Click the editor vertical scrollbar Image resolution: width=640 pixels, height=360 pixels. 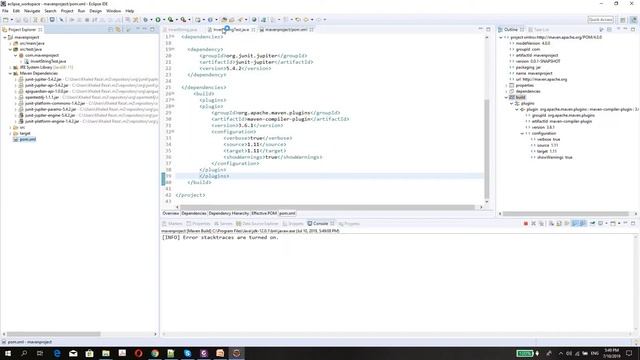click(487, 148)
